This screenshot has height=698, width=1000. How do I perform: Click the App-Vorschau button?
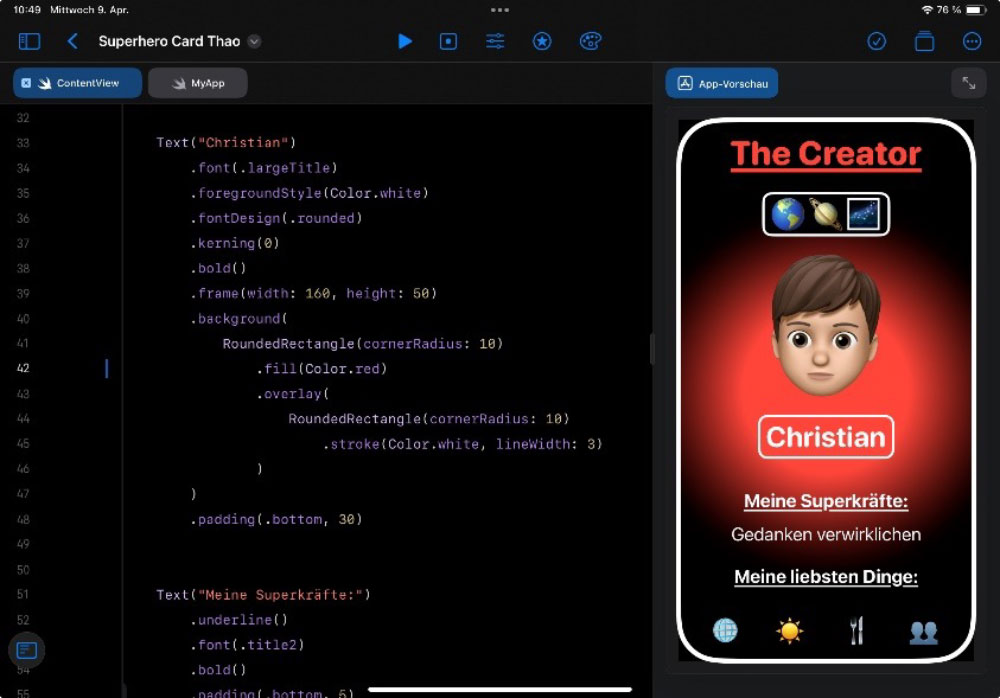(x=722, y=84)
